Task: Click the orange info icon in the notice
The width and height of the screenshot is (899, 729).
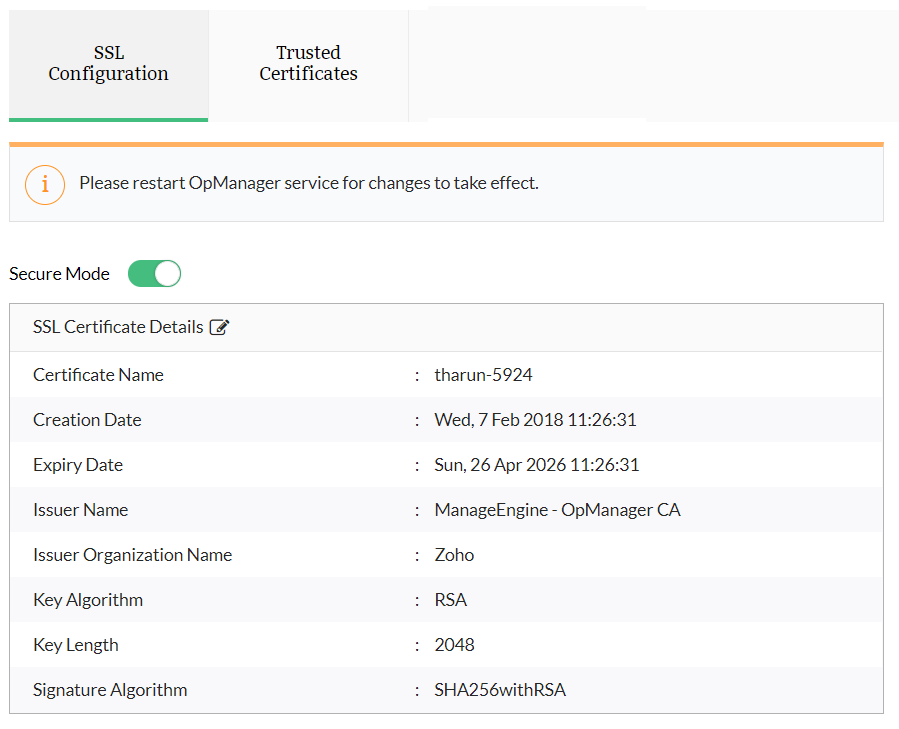Action: coord(45,184)
